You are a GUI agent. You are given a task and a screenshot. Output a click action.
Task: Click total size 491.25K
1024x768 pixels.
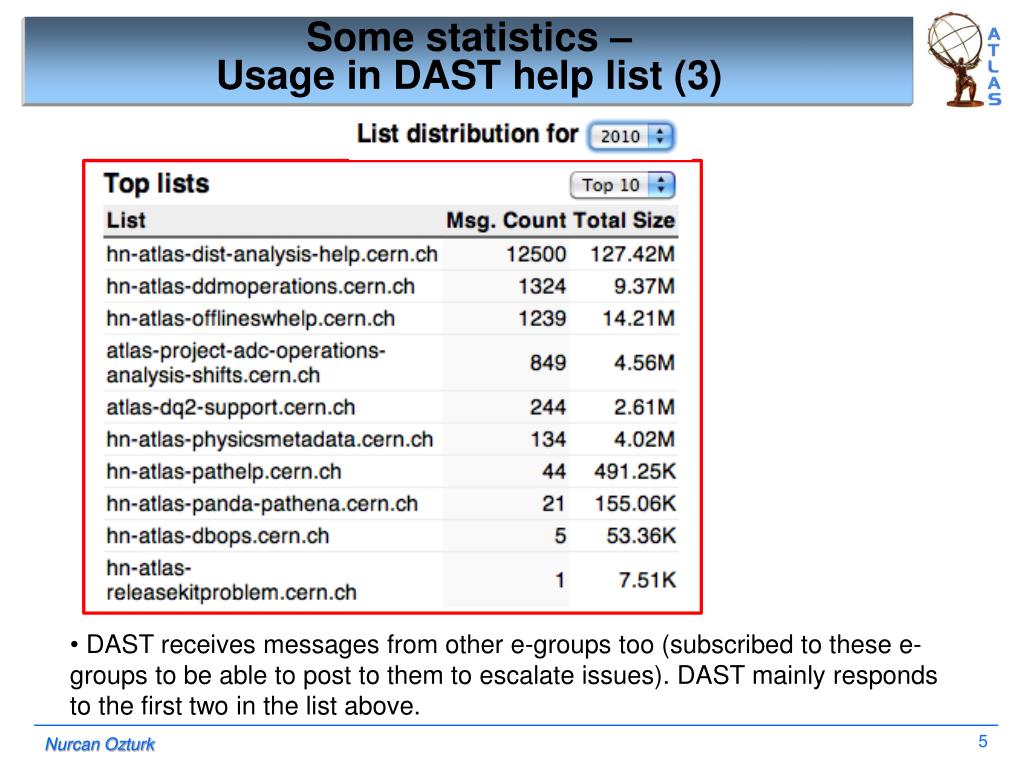635,471
